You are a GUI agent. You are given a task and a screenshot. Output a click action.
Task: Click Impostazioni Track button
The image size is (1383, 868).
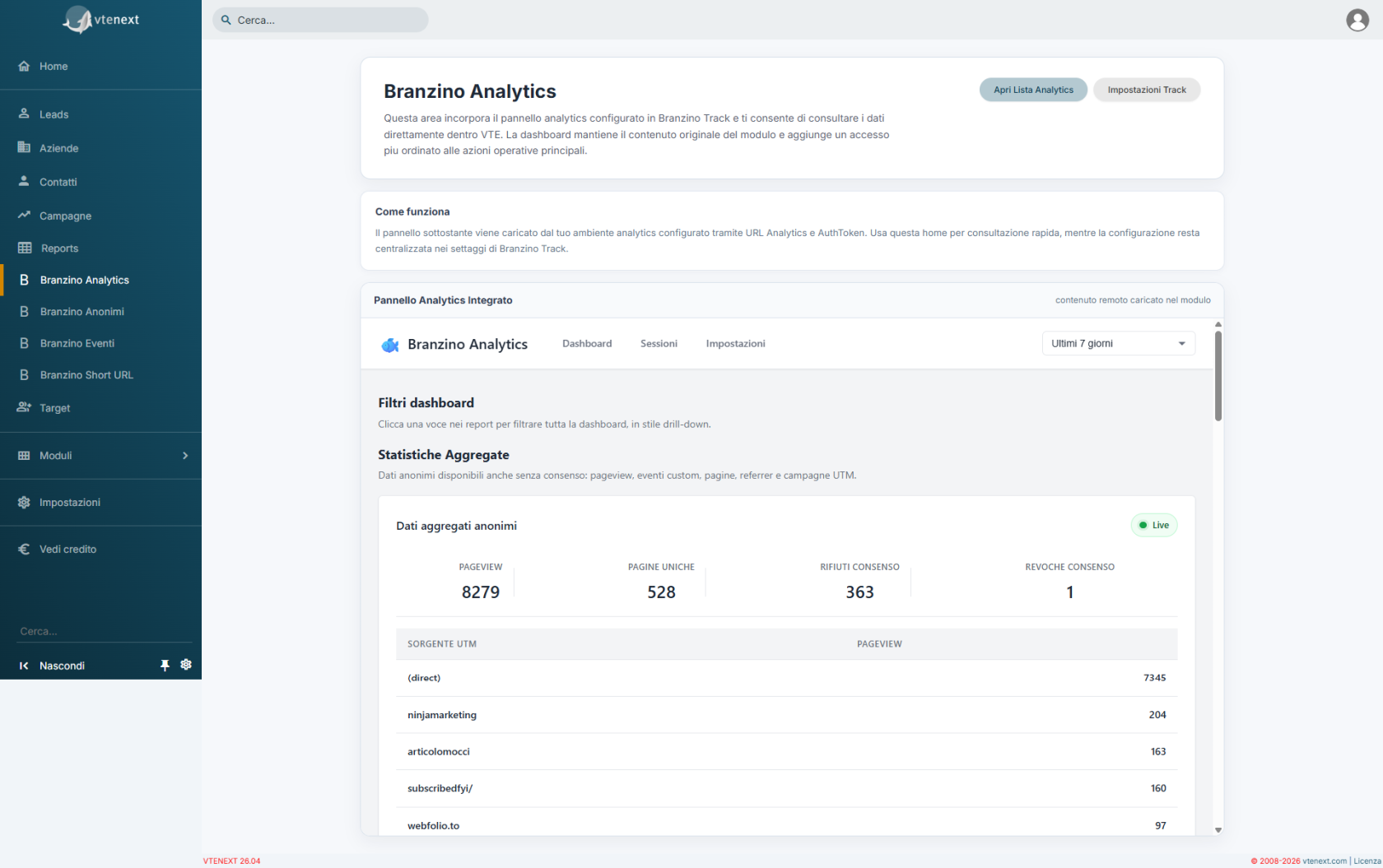pyautogui.click(x=1147, y=90)
